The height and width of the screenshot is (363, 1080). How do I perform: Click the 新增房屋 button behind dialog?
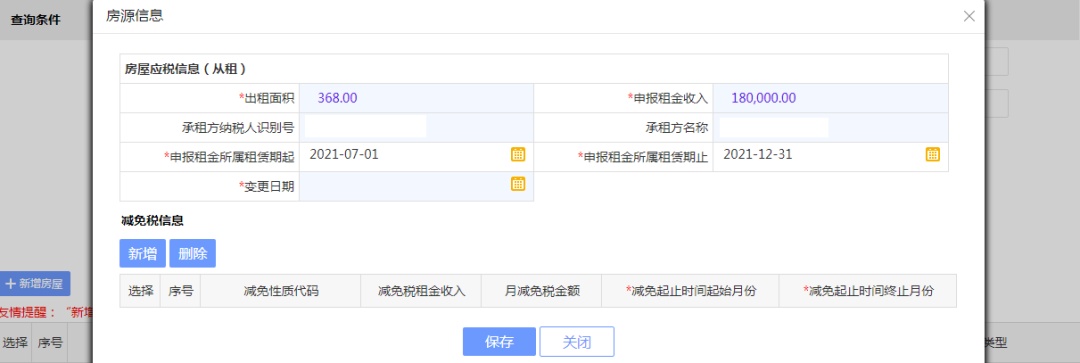pos(35,283)
